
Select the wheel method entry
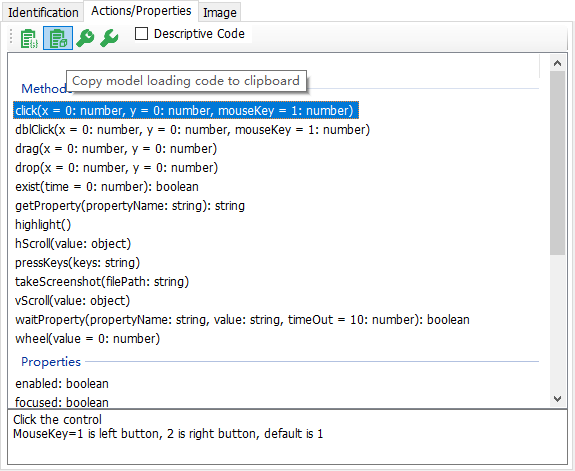[88, 339]
